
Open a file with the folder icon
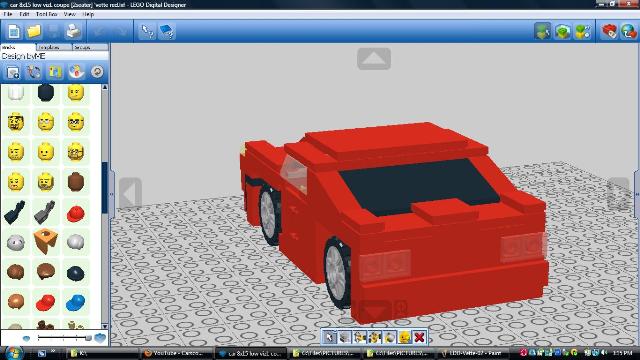(x=34, y=31)
